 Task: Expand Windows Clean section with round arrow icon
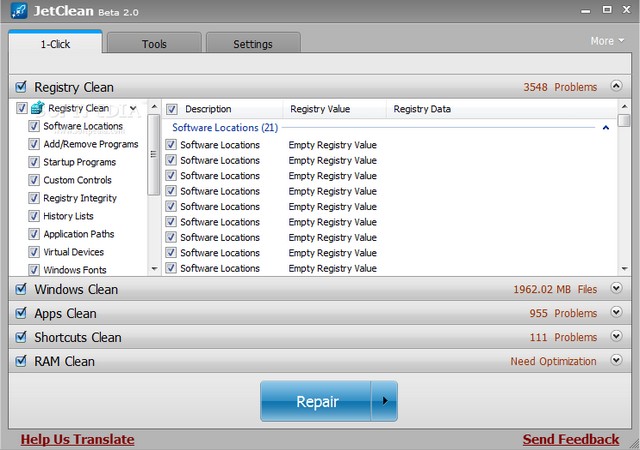(617, 289)
